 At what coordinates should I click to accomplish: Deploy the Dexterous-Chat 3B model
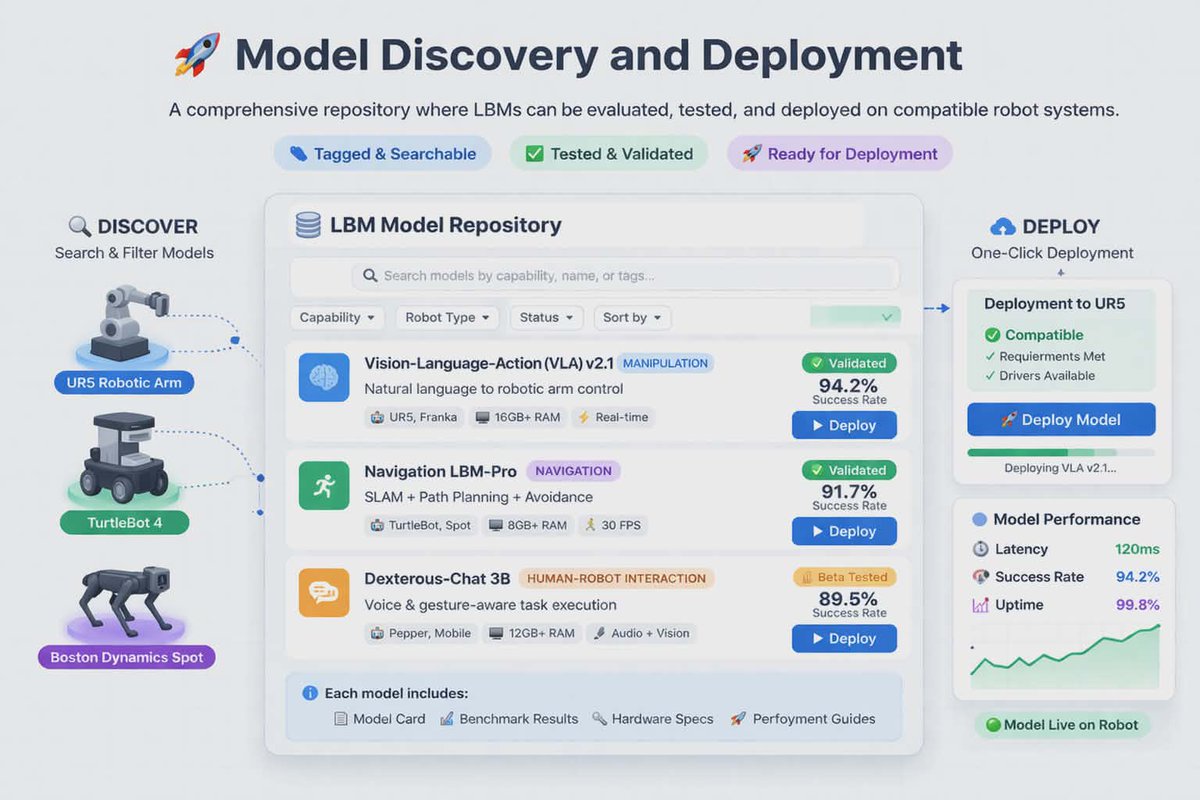(844, 638)
